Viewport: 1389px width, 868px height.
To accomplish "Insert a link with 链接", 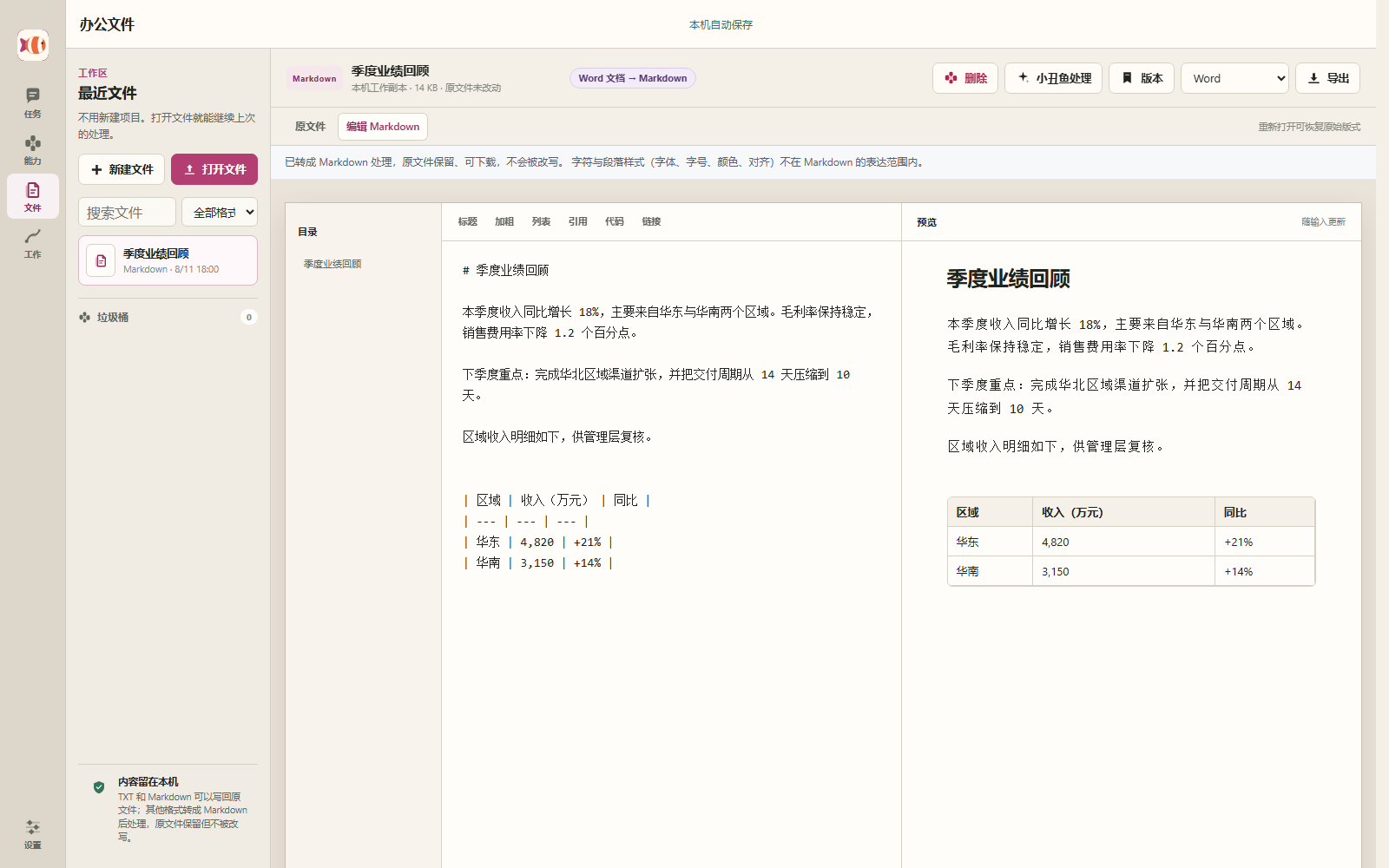I will [x=652, y=222].
